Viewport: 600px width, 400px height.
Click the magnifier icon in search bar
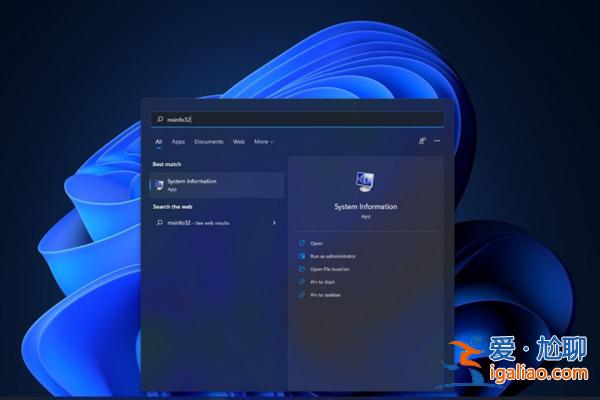click(160, 119)
